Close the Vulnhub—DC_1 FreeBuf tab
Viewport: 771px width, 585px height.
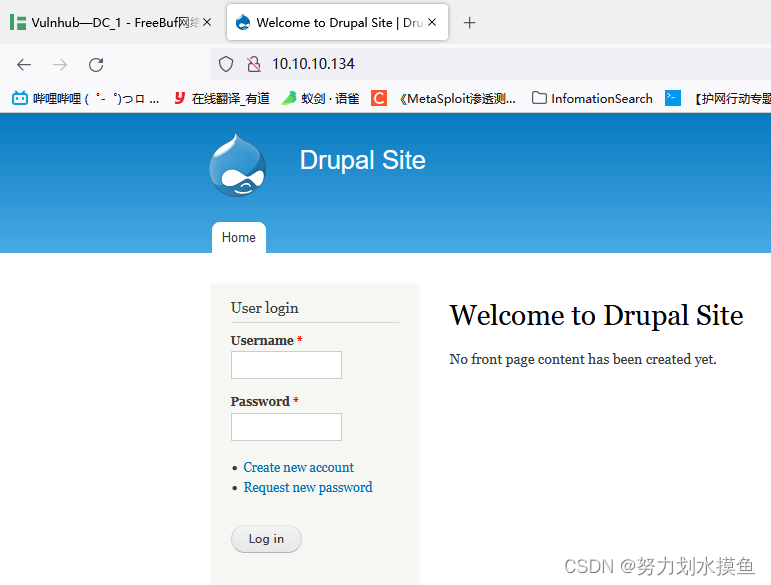tap(207, 22)
